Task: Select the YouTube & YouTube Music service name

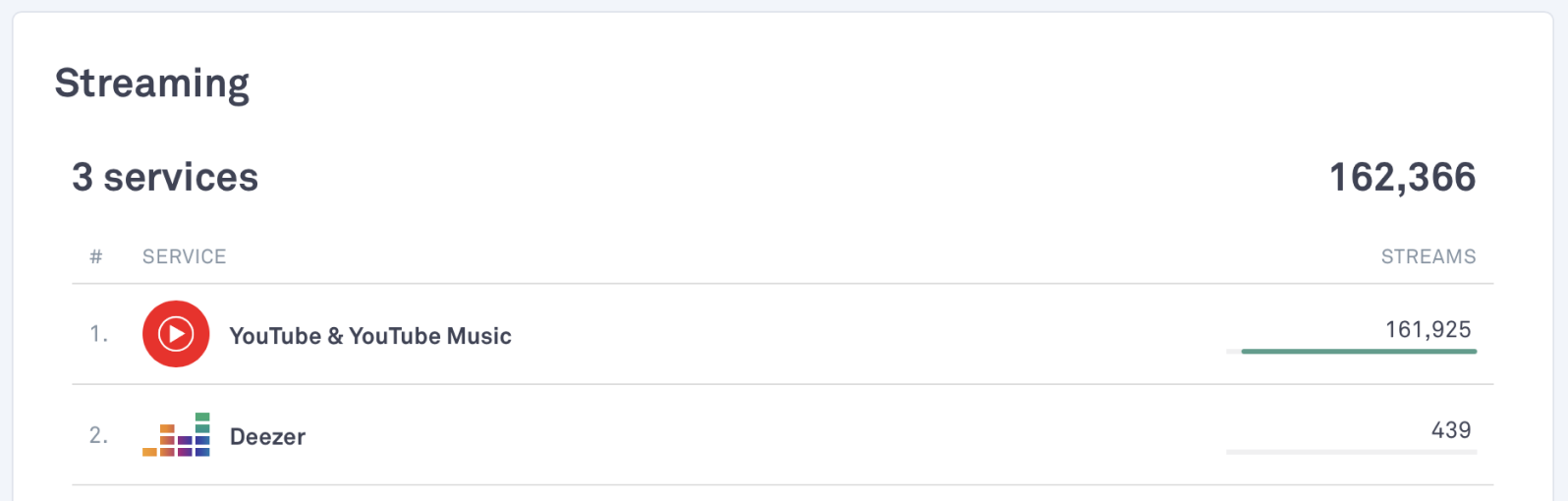Action: [x=370, y=336]
